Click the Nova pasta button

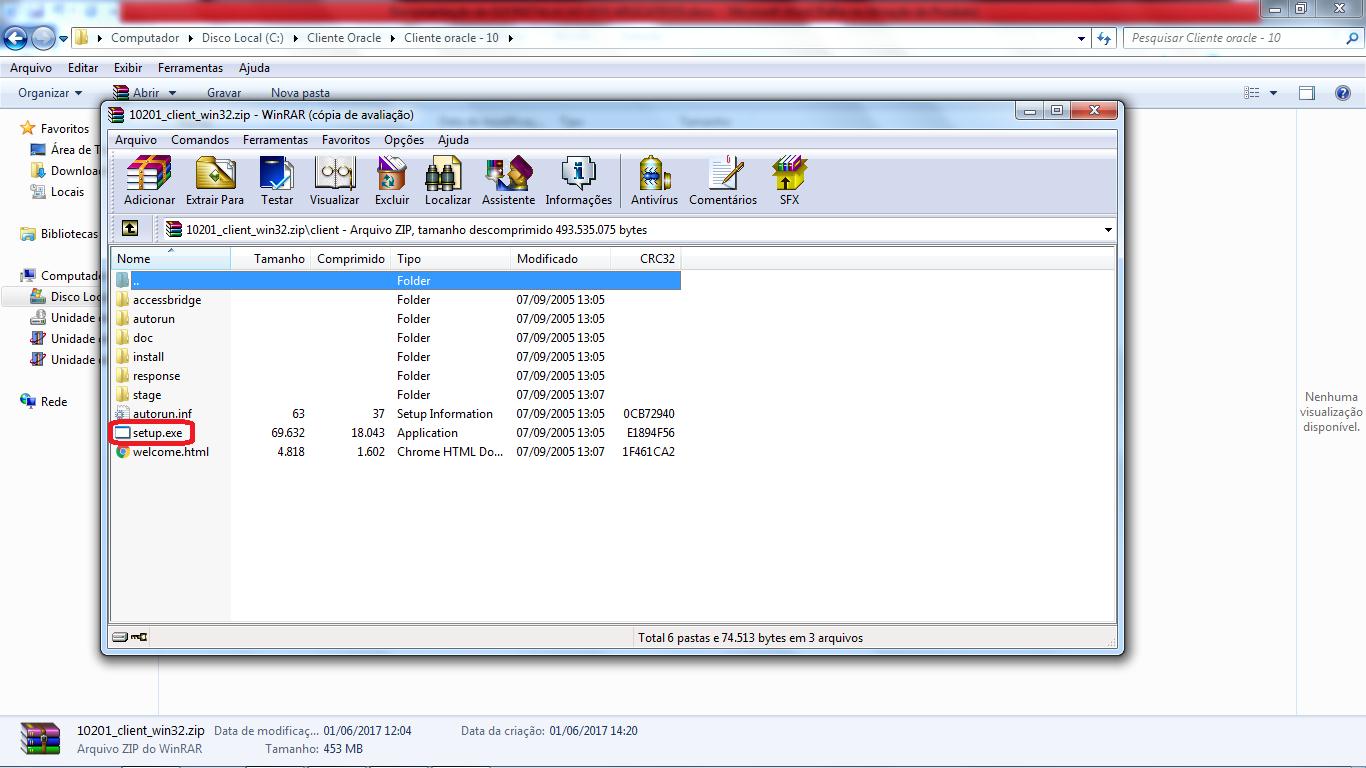pyautogui.click(x=300, y=93)
